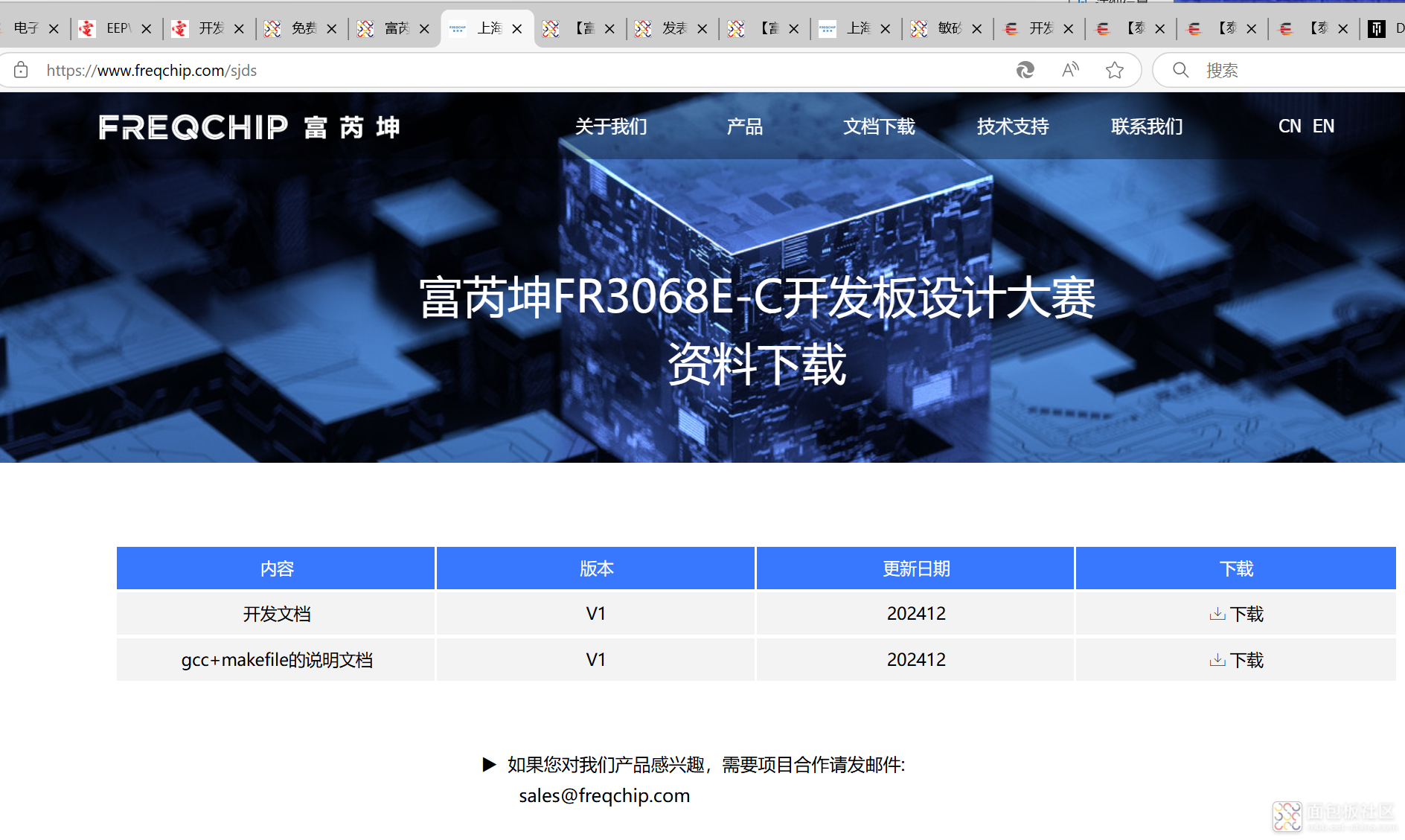Close the 敏矽 tab
This screenshot has height=840, width=1405.
[x=977, y=29]
